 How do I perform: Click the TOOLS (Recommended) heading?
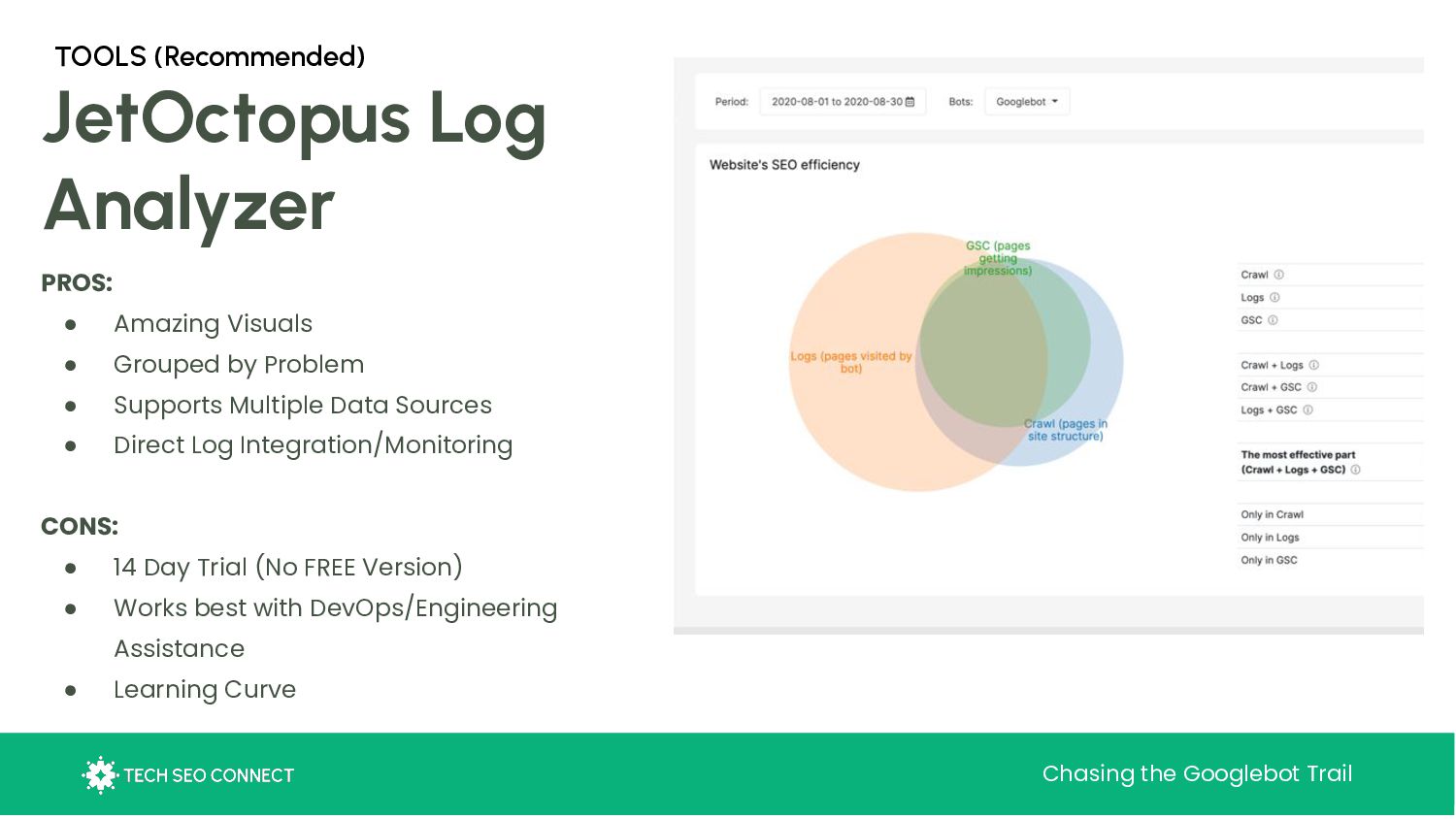210,56
